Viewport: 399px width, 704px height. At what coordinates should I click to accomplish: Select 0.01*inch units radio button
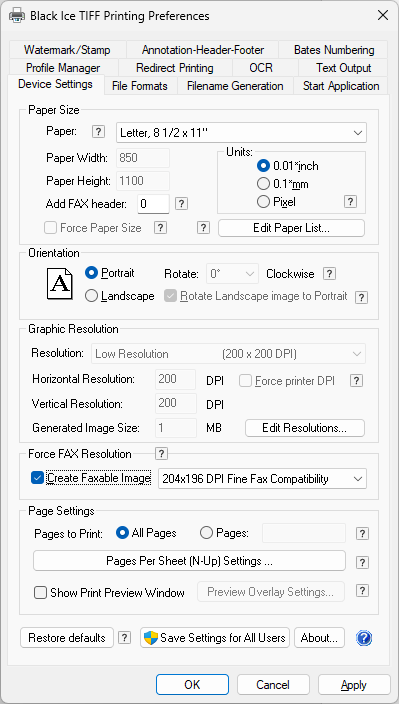pyautogui.click(x=263, y=166)
